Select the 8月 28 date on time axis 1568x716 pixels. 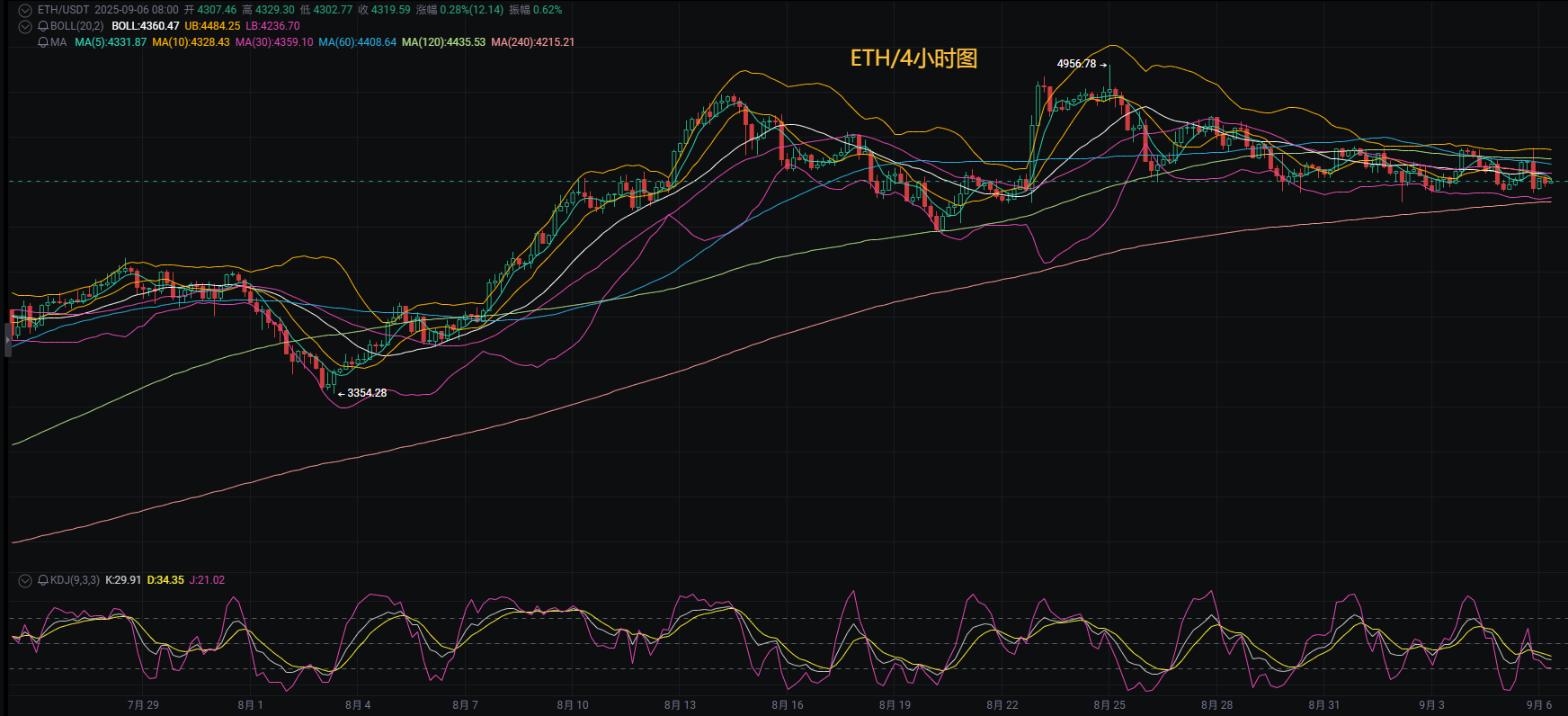tap(1217, 705)
